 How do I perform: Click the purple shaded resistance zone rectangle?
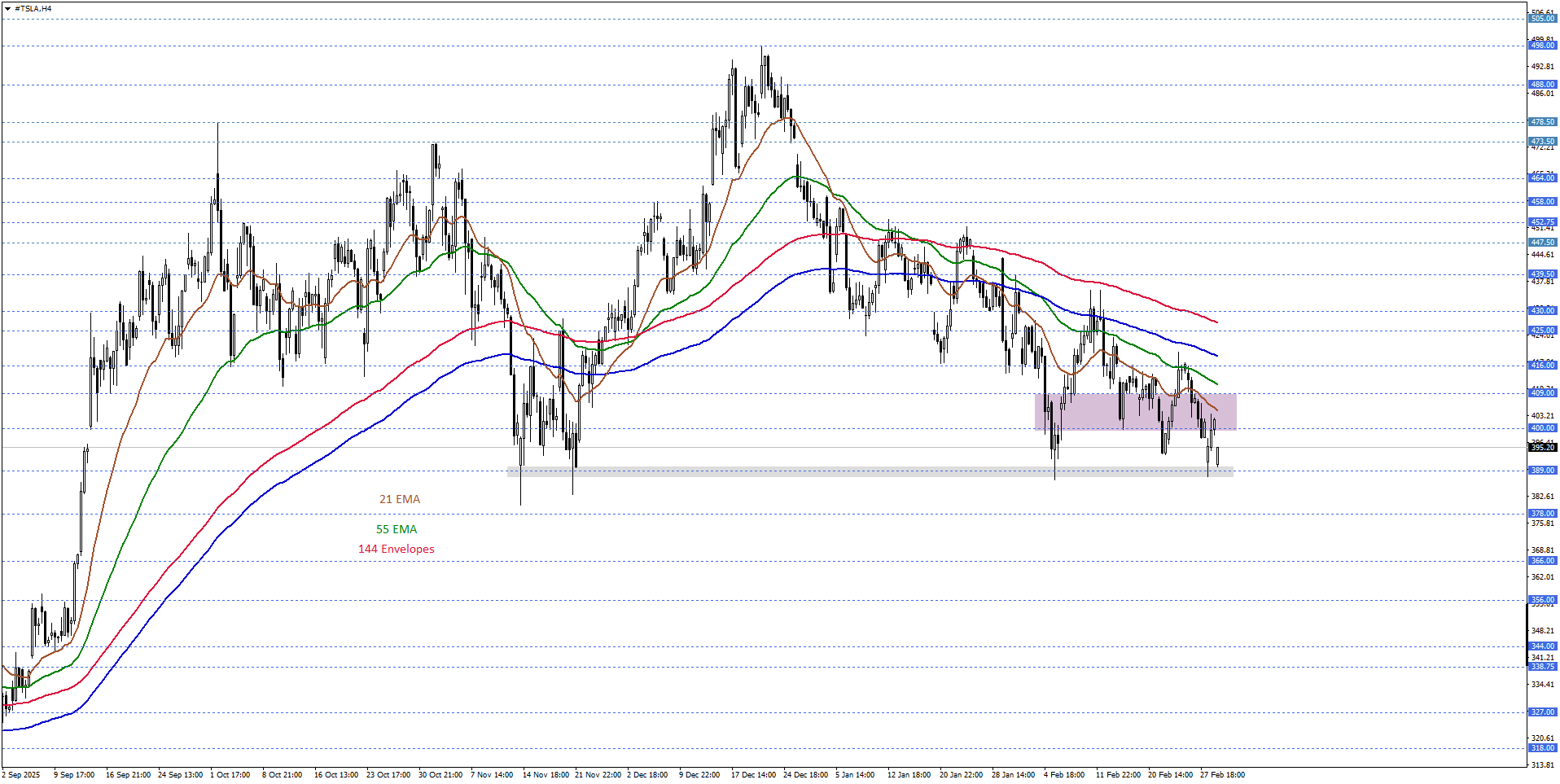(1135, 412)
